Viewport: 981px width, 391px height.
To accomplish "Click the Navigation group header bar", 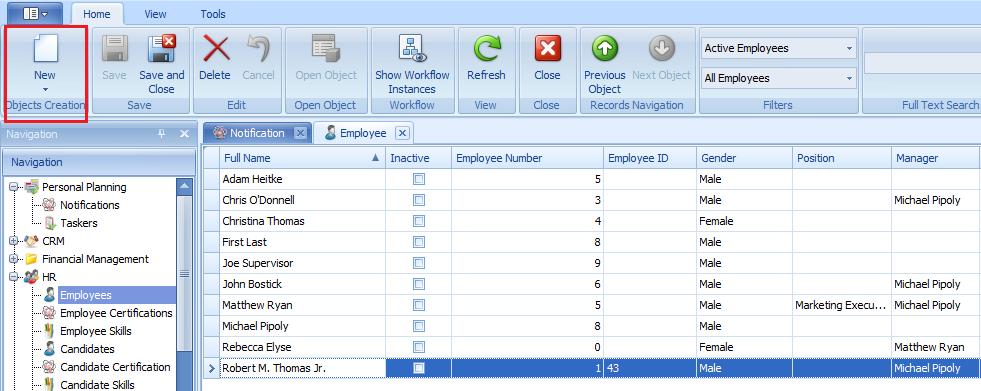I will pyautogui.click(x=99, y=163).
